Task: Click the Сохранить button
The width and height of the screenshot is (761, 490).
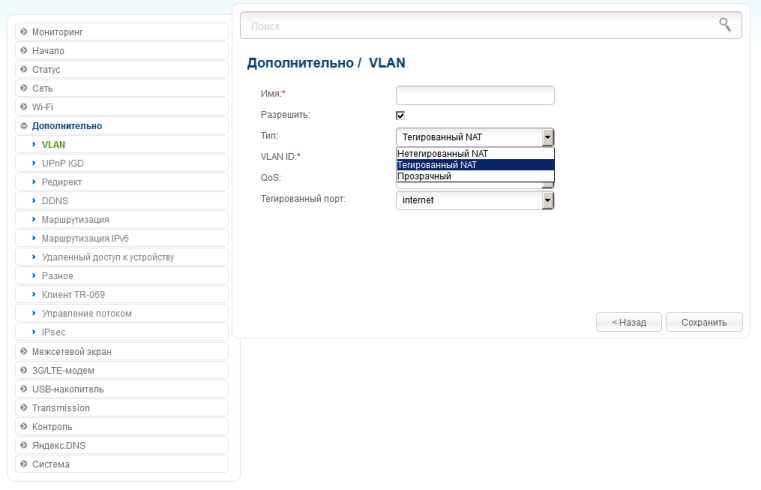Action: pos(704,322)
